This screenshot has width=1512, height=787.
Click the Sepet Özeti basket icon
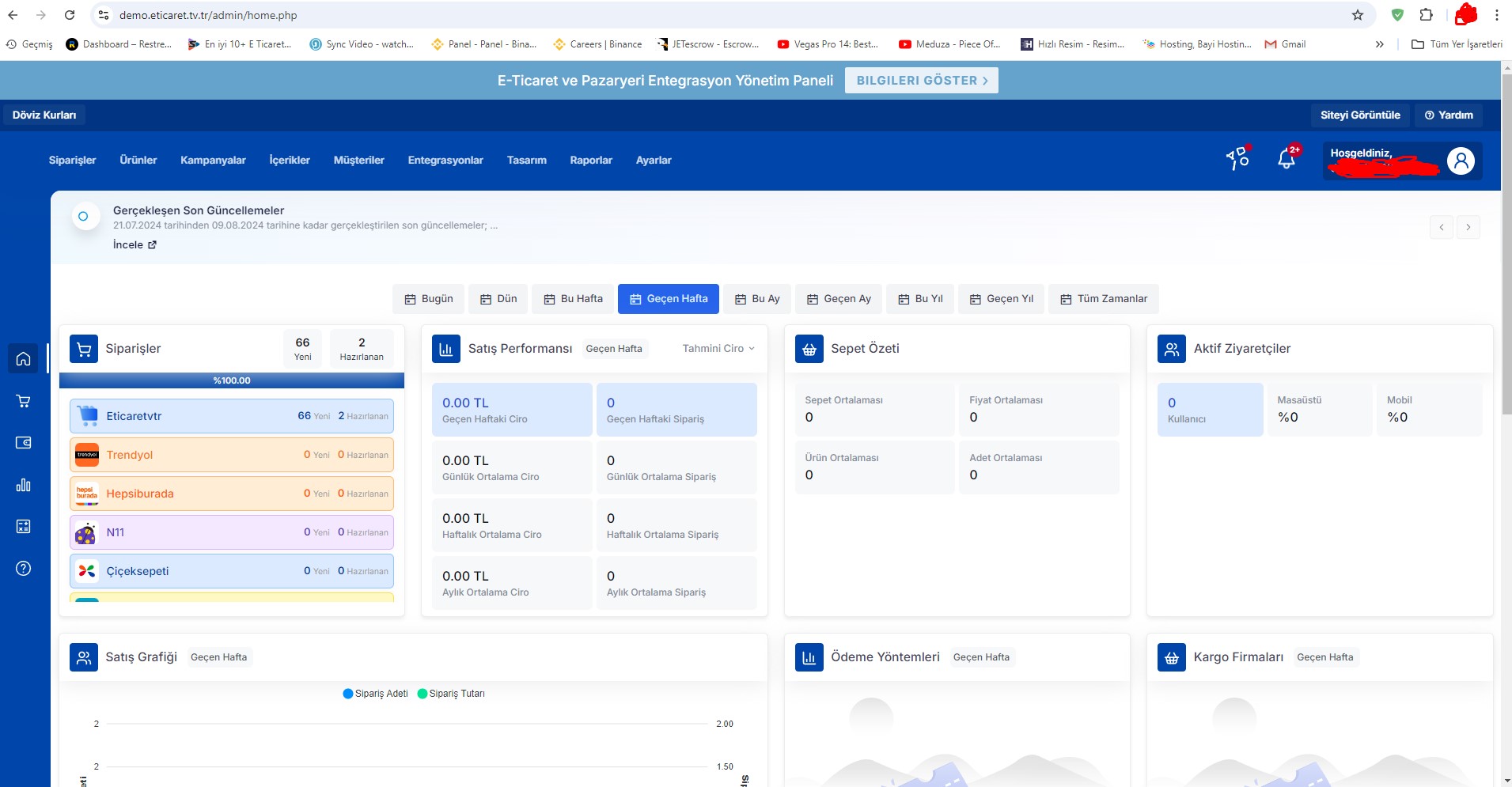pyautogui.click(x=809, y=349)
